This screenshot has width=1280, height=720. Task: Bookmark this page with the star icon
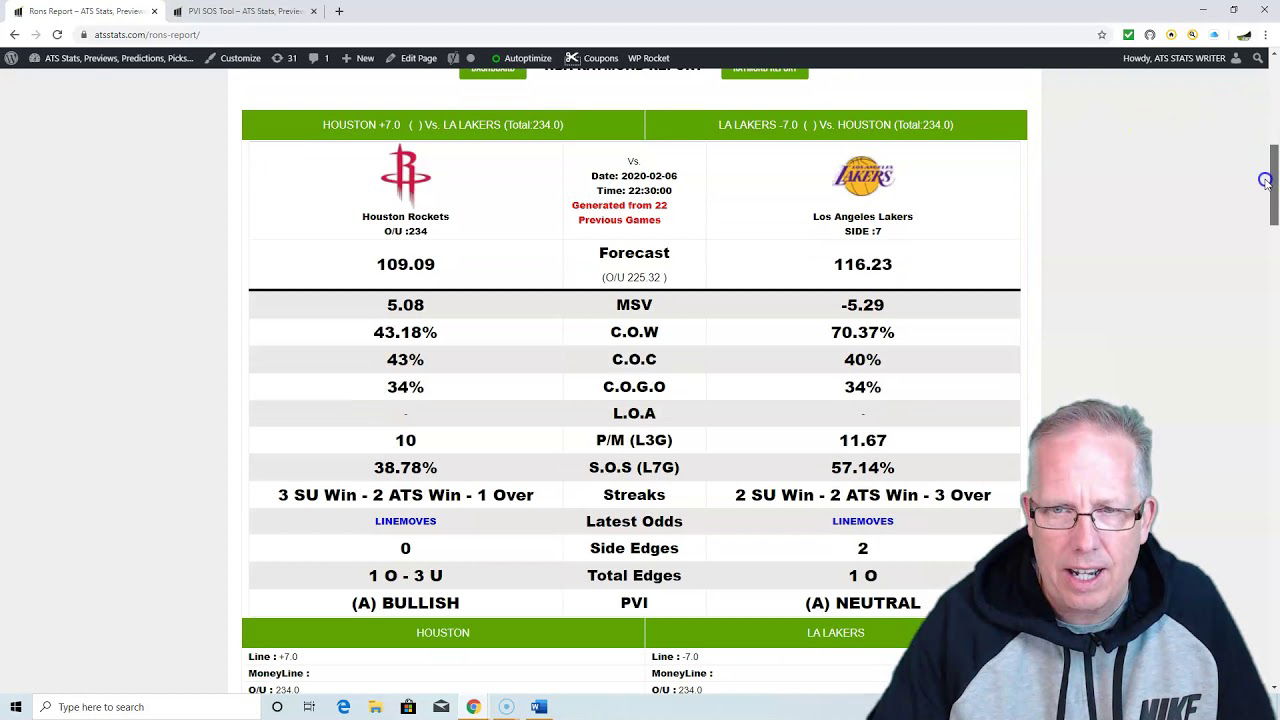1102,35
